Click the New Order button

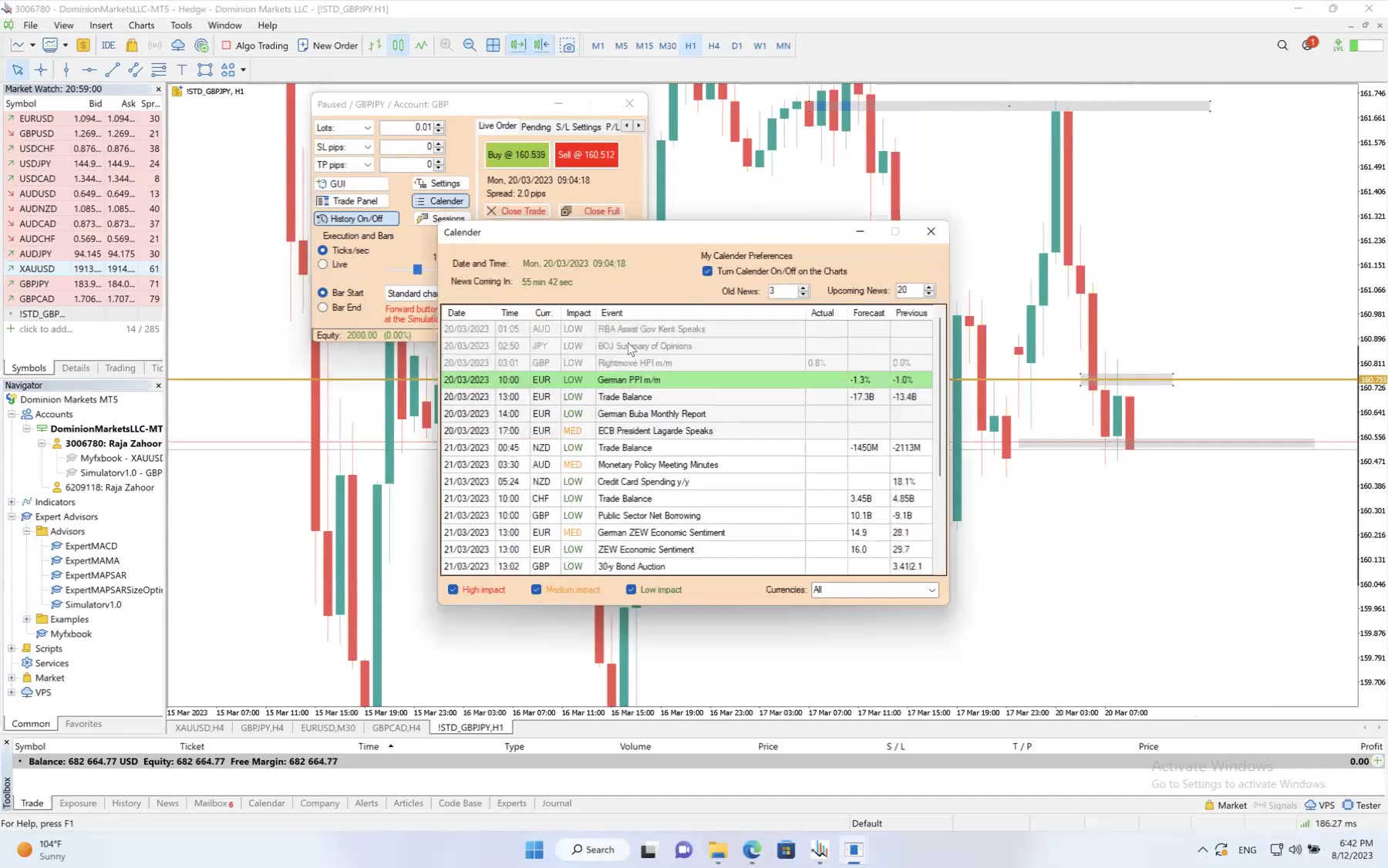[328, 45]
